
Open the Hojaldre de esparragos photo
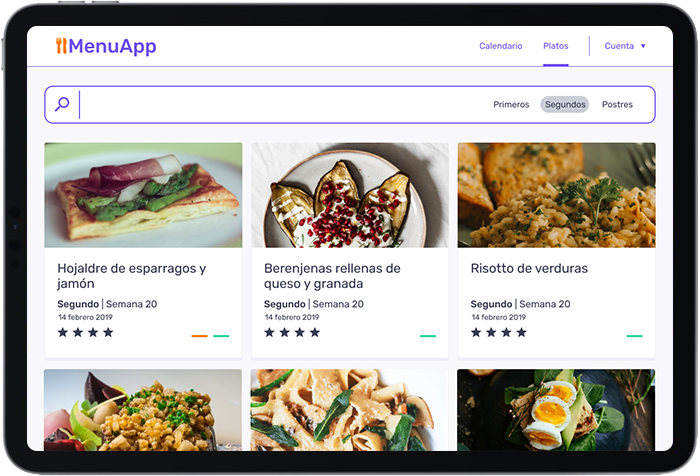143,195
